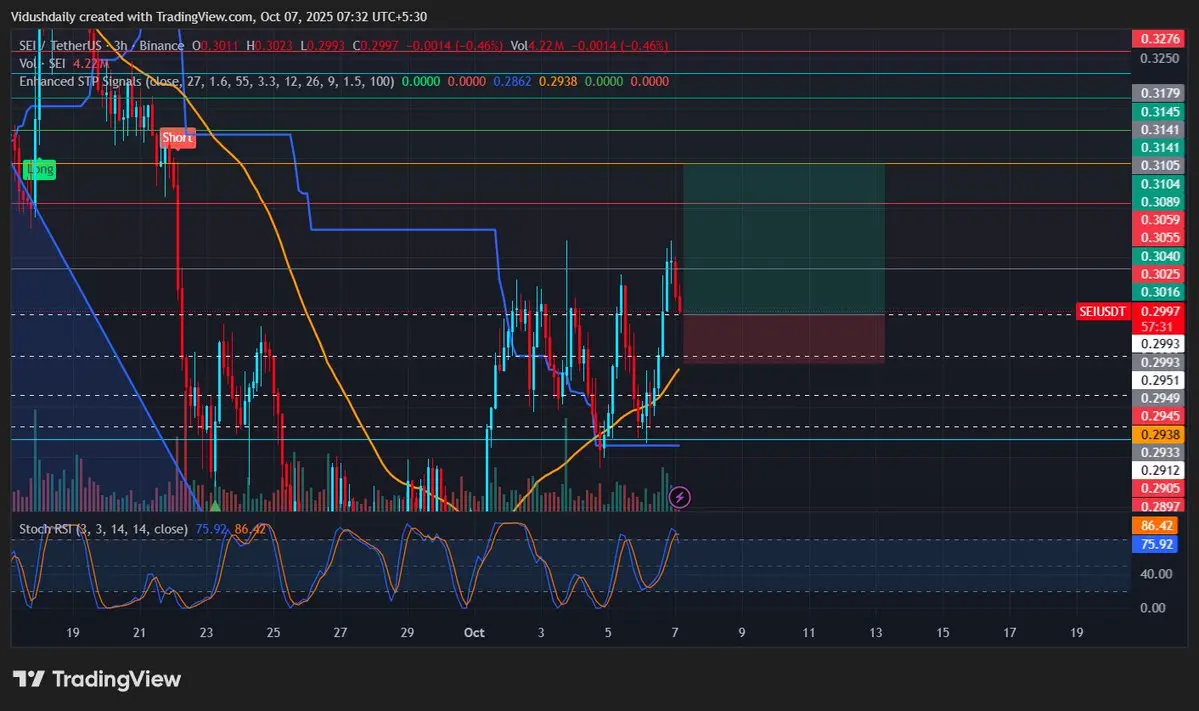
Task: Click the red 0.3025 price label
Action: pos(1159,274)
